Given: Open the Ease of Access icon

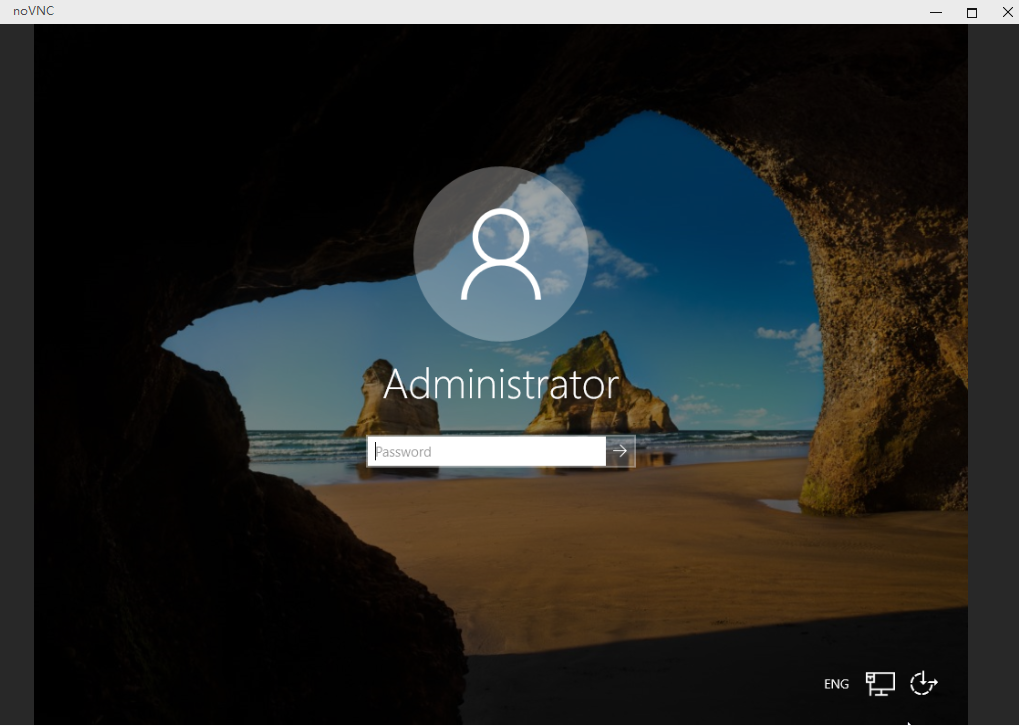Looking at the screenshot, I should pyautogui.click(x=923, y=684).
